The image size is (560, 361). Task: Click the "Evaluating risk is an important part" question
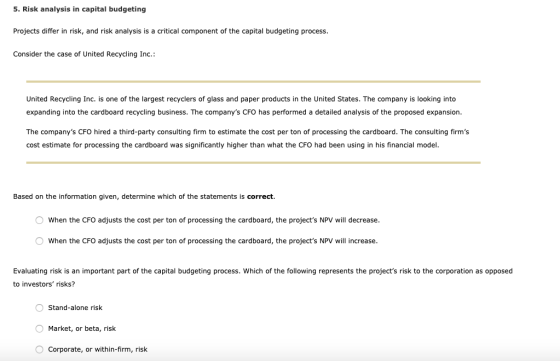point(263,277)
